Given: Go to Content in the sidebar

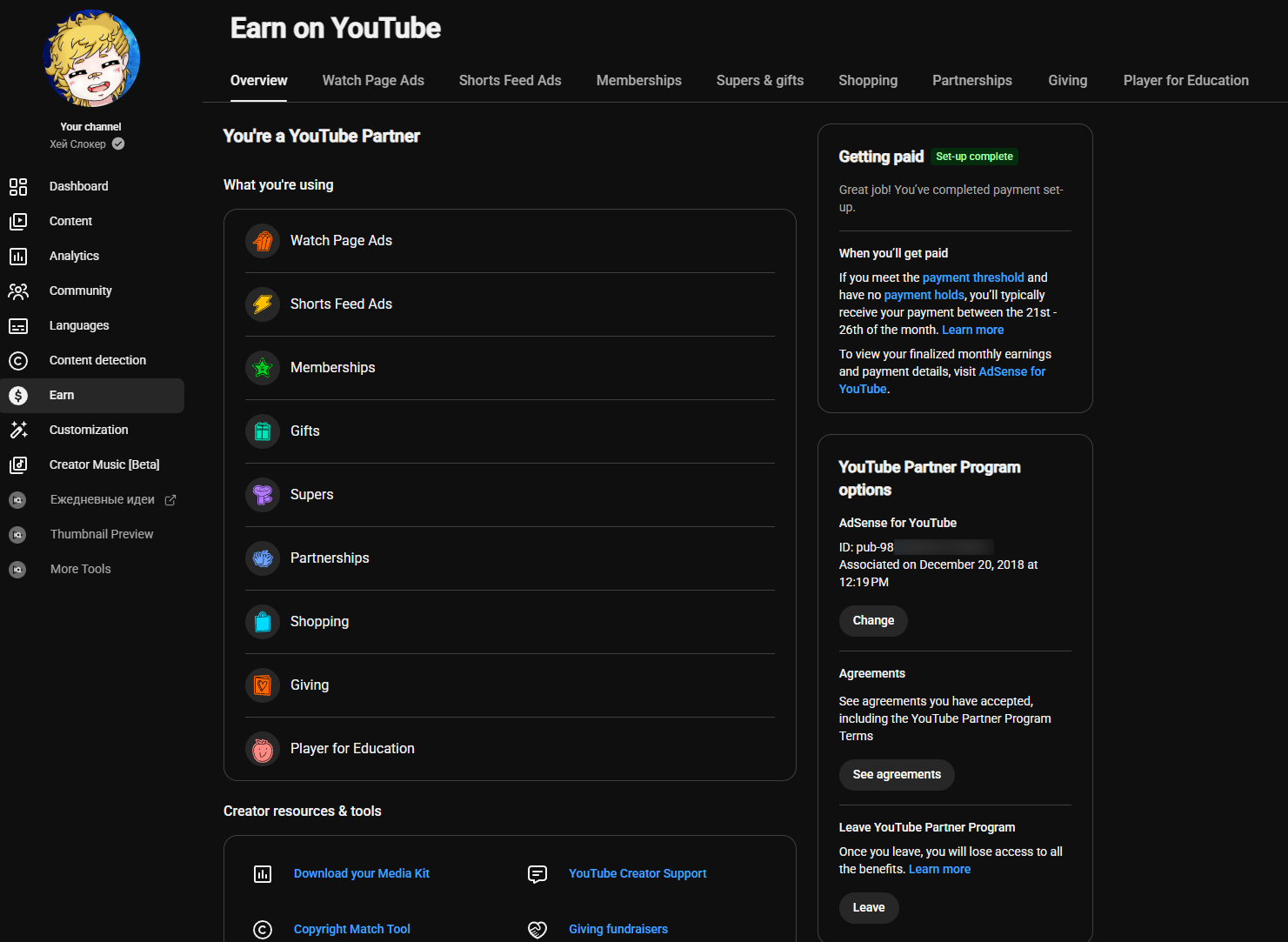Looking at the screenshot, I should point(92,222).
